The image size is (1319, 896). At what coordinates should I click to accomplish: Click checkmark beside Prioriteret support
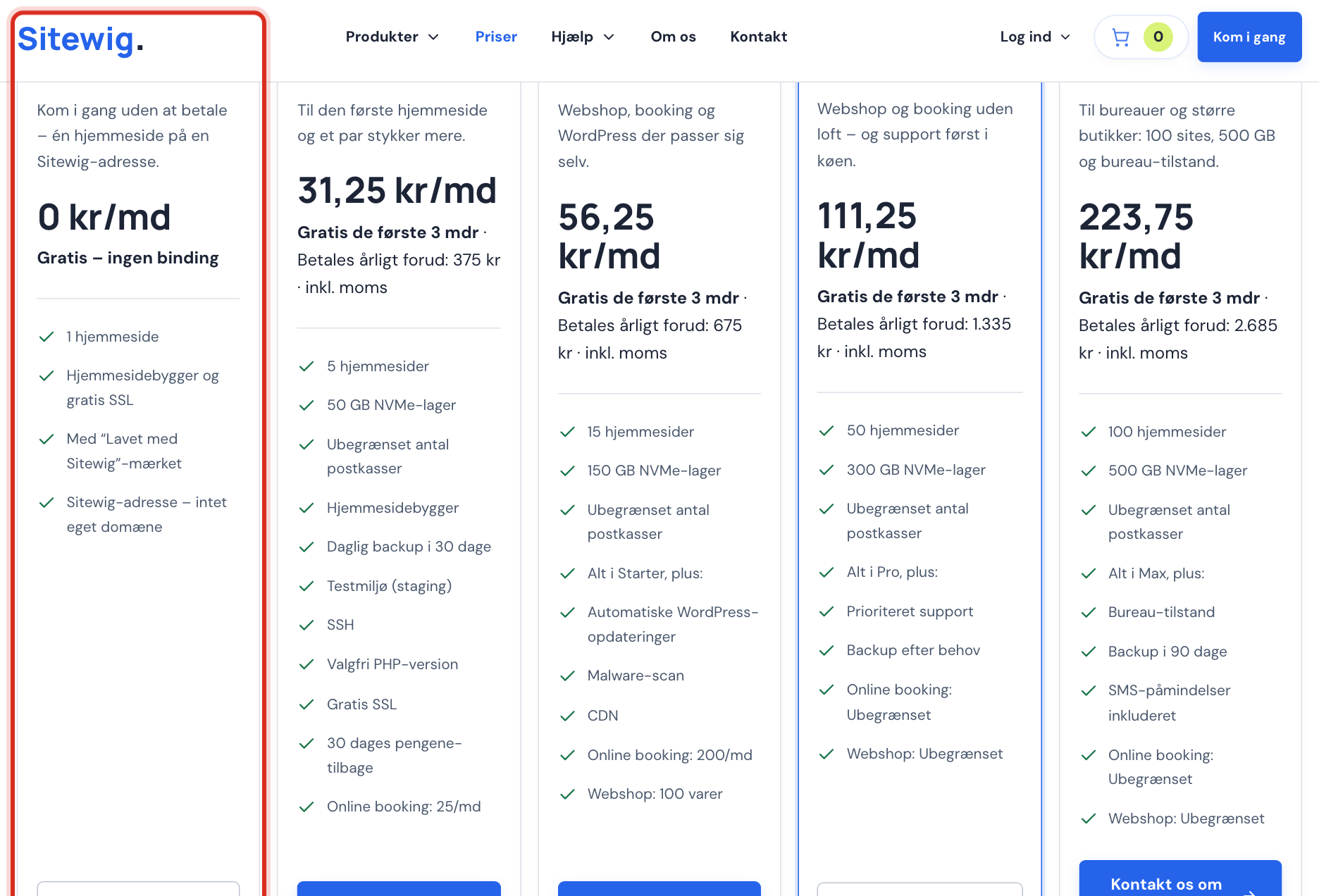pyautogui.click(x=826, y=611)
